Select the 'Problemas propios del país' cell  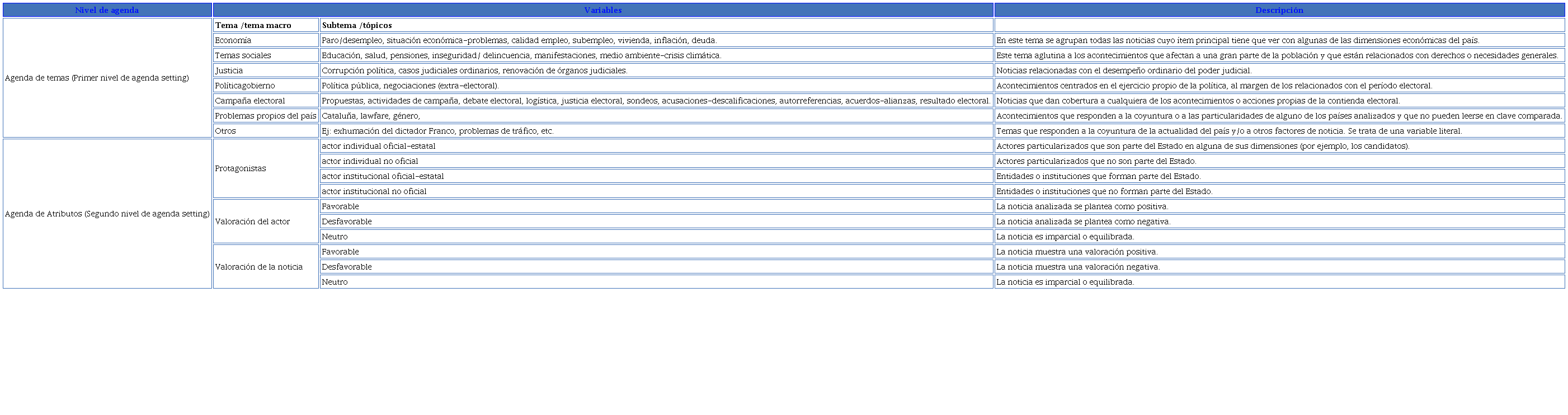(265, 116)
